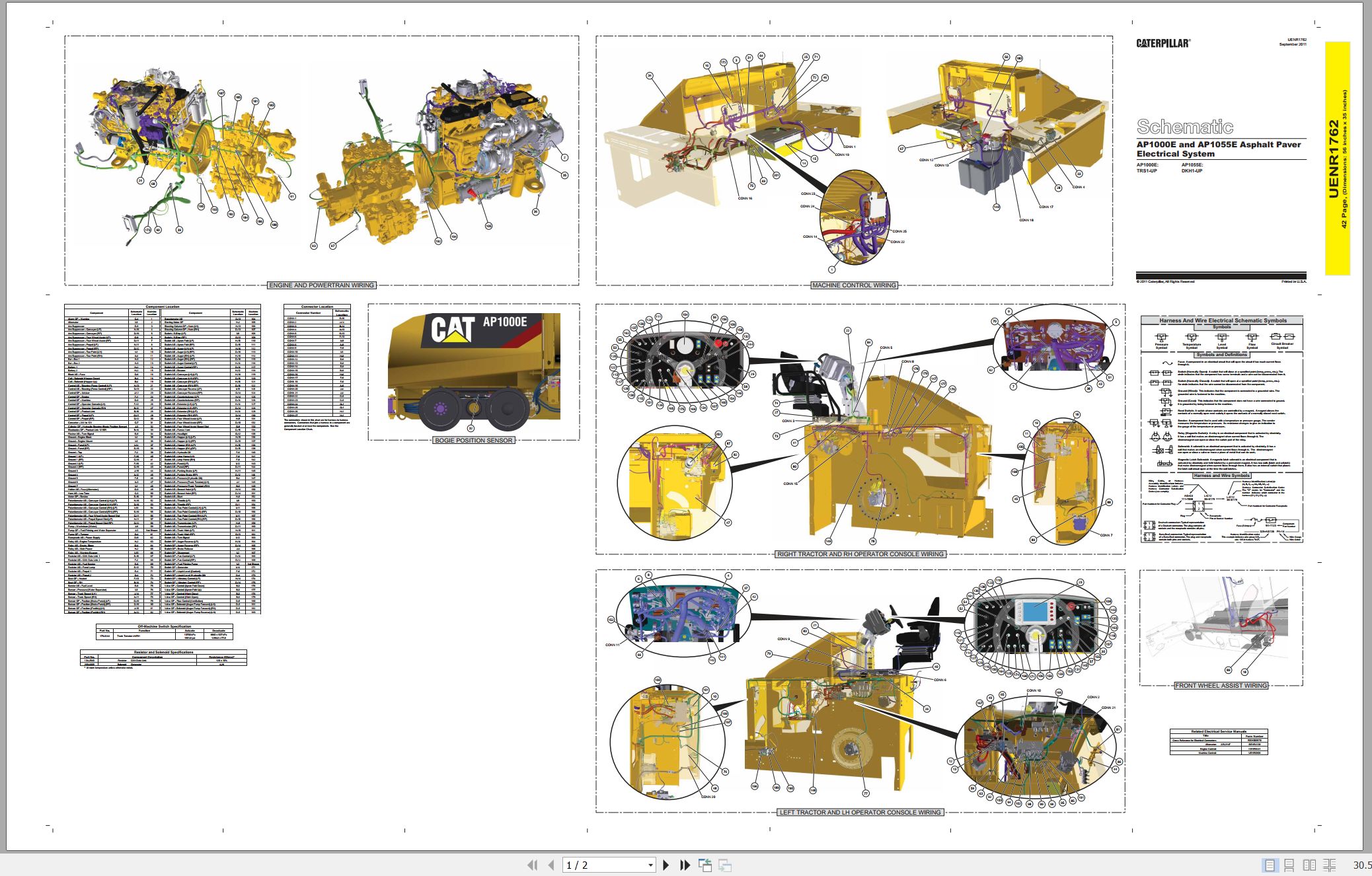Image resolution: width=1372 pixels, height=876 pixels.
Task: Click the Circuit Breaker Symbol in legend
Action: point(1281,340)
